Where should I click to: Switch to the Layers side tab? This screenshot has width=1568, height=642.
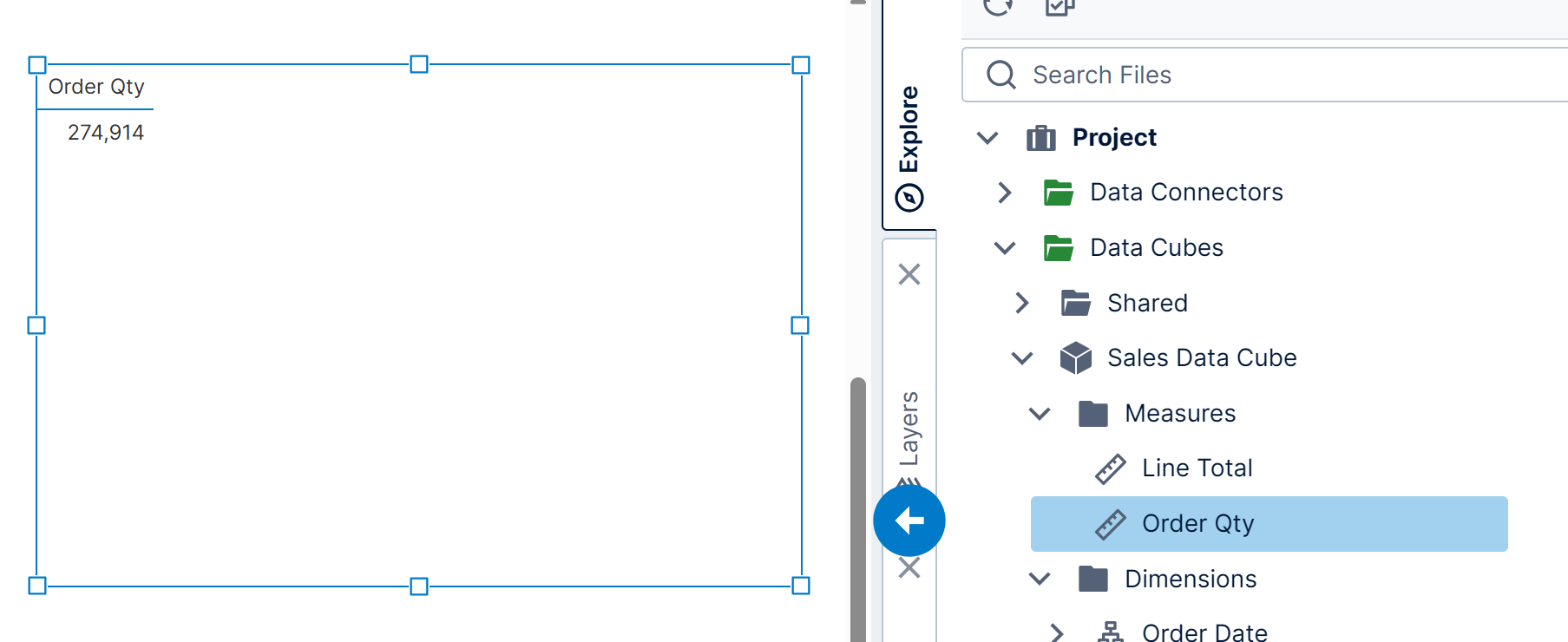pyautogui.click(x=909, y=428)
